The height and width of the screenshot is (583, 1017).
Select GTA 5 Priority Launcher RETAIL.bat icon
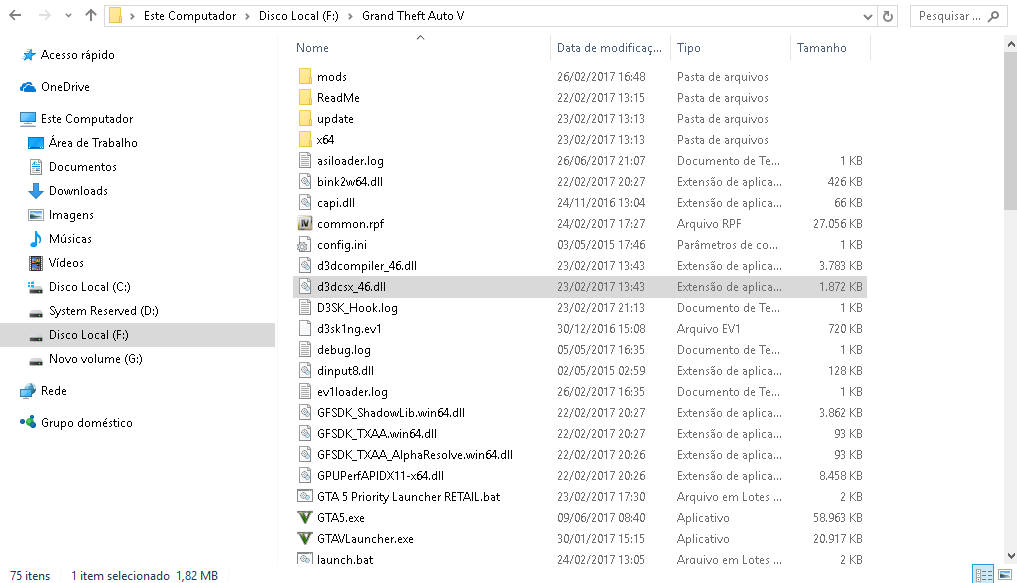coord(305,497)
